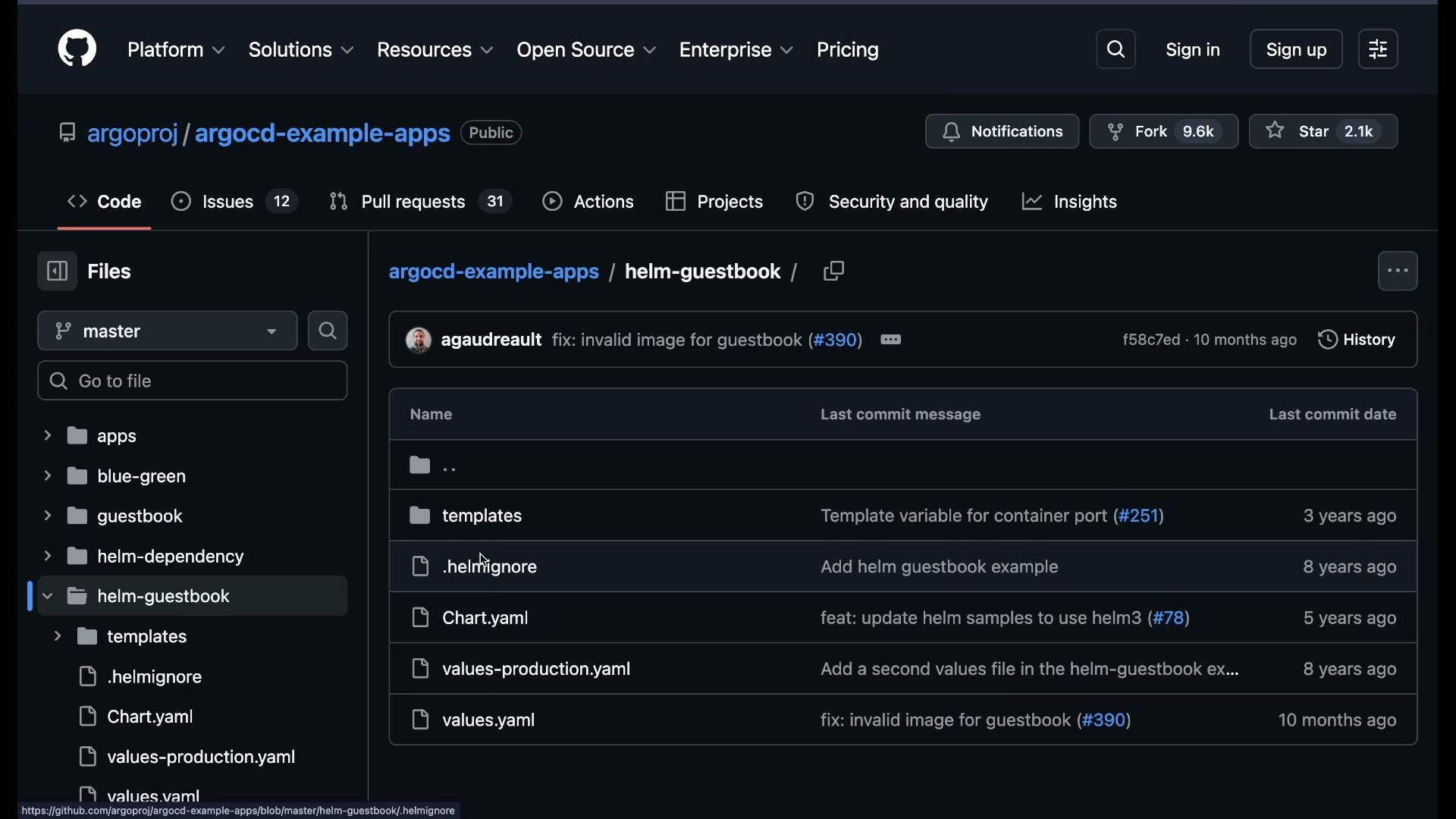This screenshot has height=819, width=1456.
Task: Open the appearance settings sliders icon
Action: point(1379,49)
